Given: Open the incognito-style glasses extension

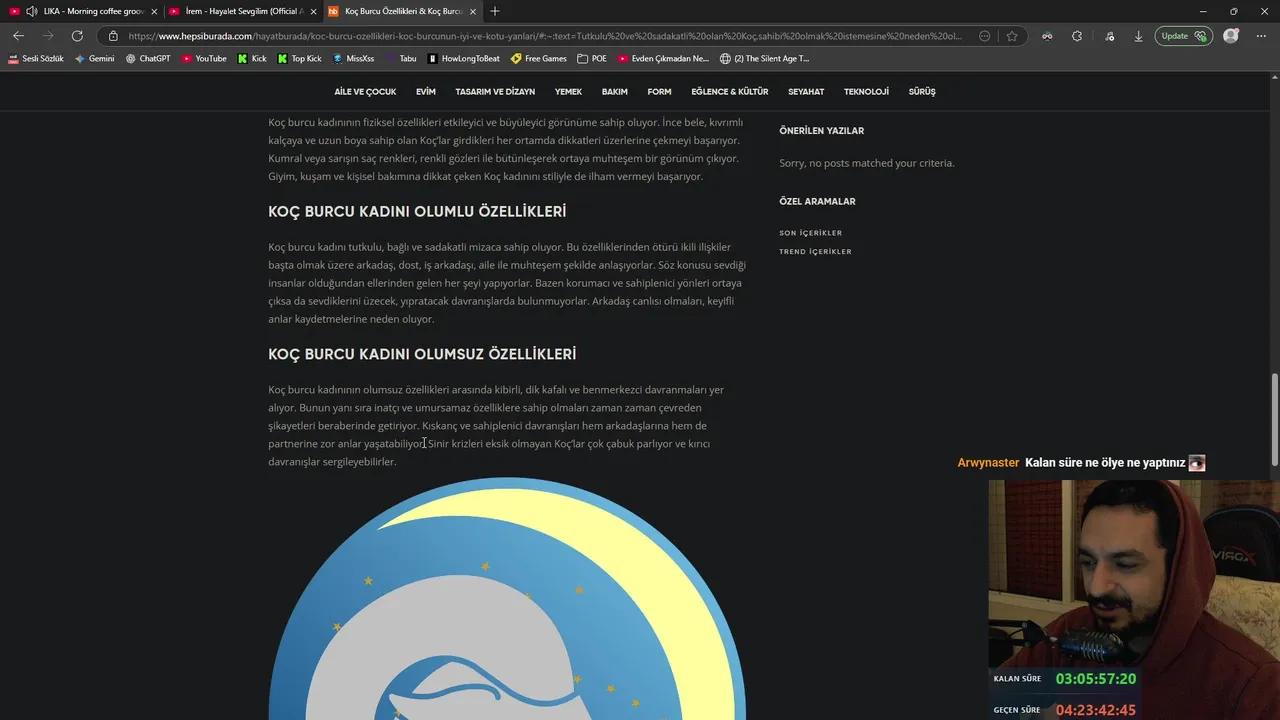Looking at the screenshot, I should (x=1047, y=36).
